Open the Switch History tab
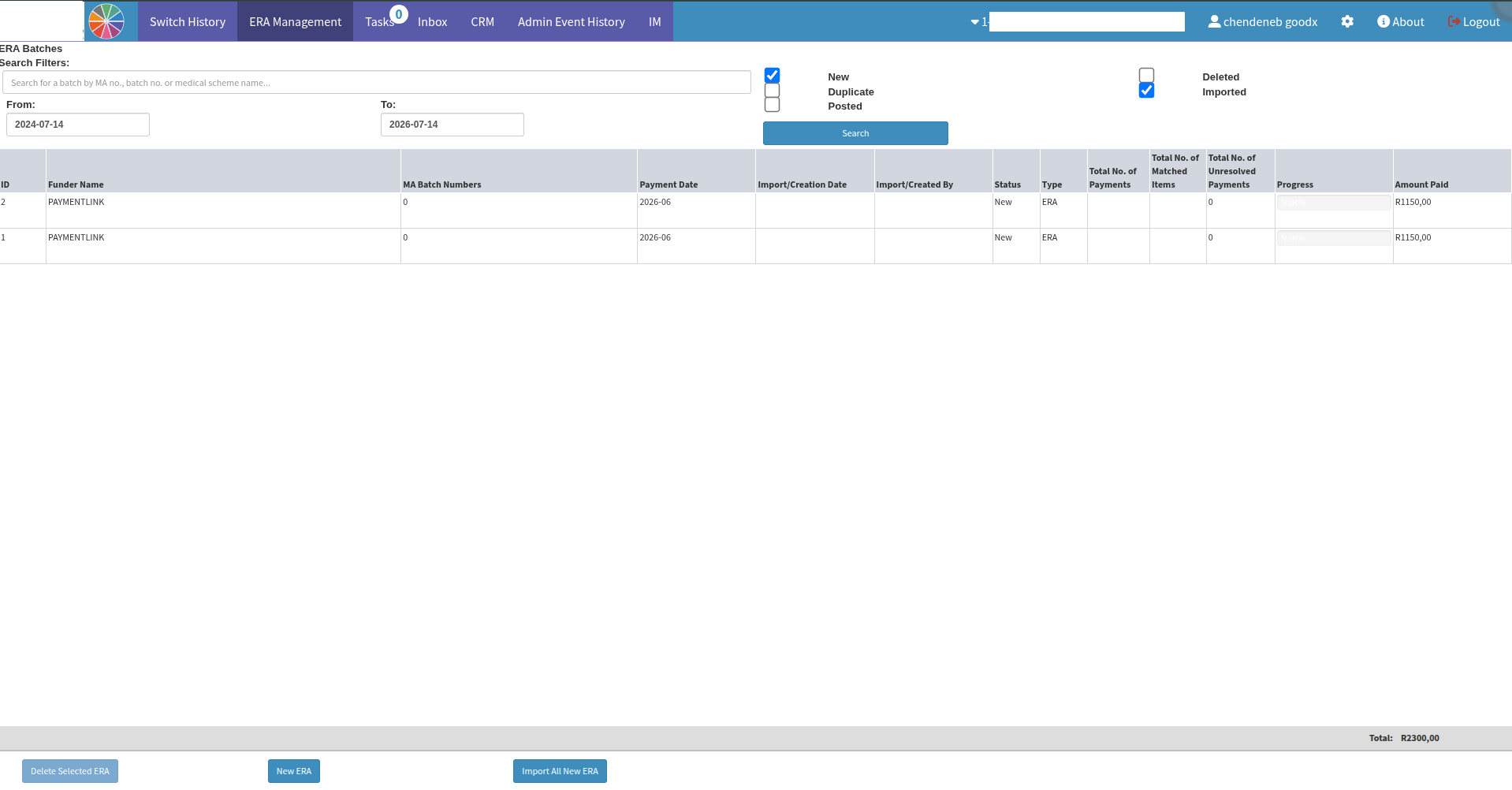The image size is (1512, 790). [188, 21]
